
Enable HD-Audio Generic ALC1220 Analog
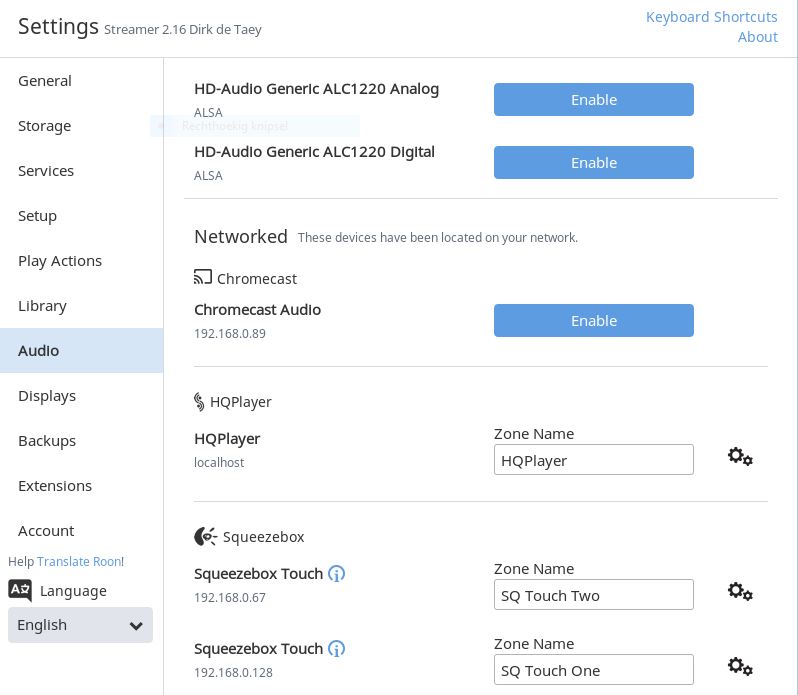(x=593, y=100)
